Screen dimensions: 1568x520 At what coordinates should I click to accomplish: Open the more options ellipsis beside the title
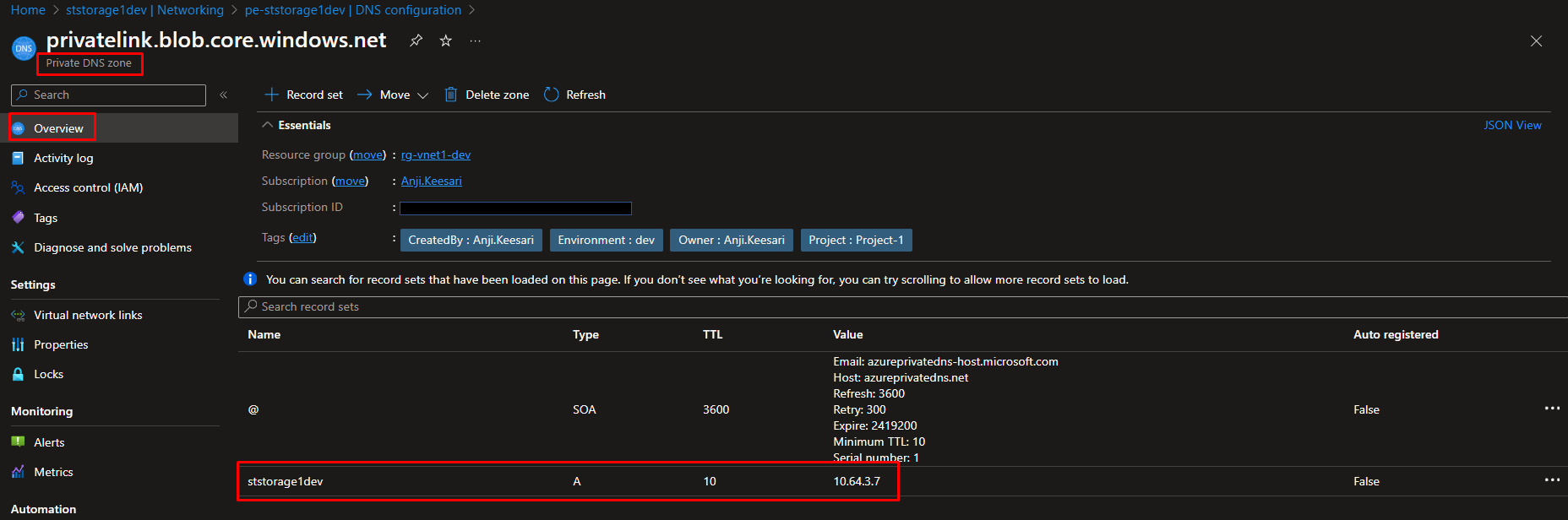476,41
